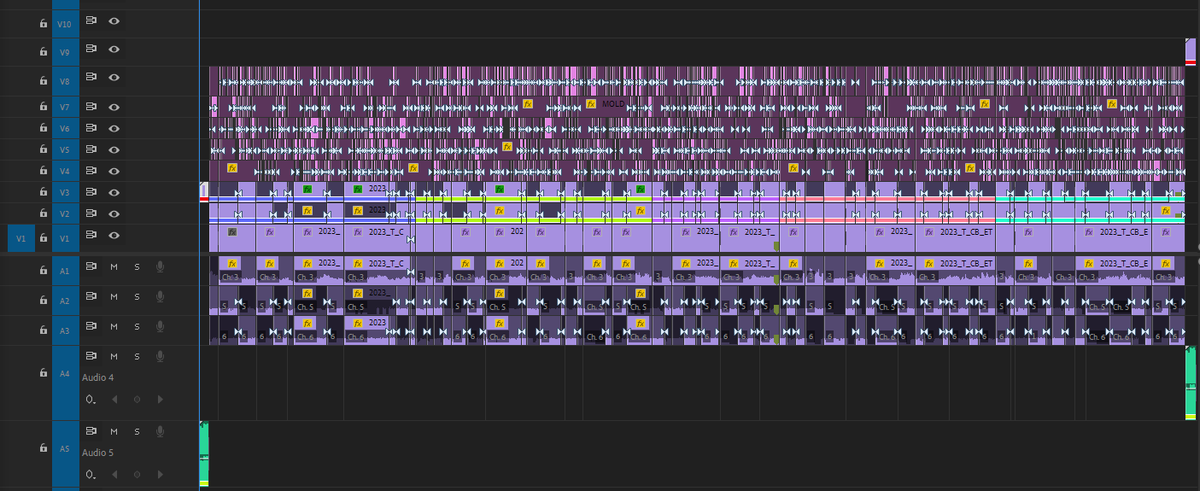Toggle sync lock for A1
The width and height of the screenshot is (1200, 491).
click(x=91, y=267)
